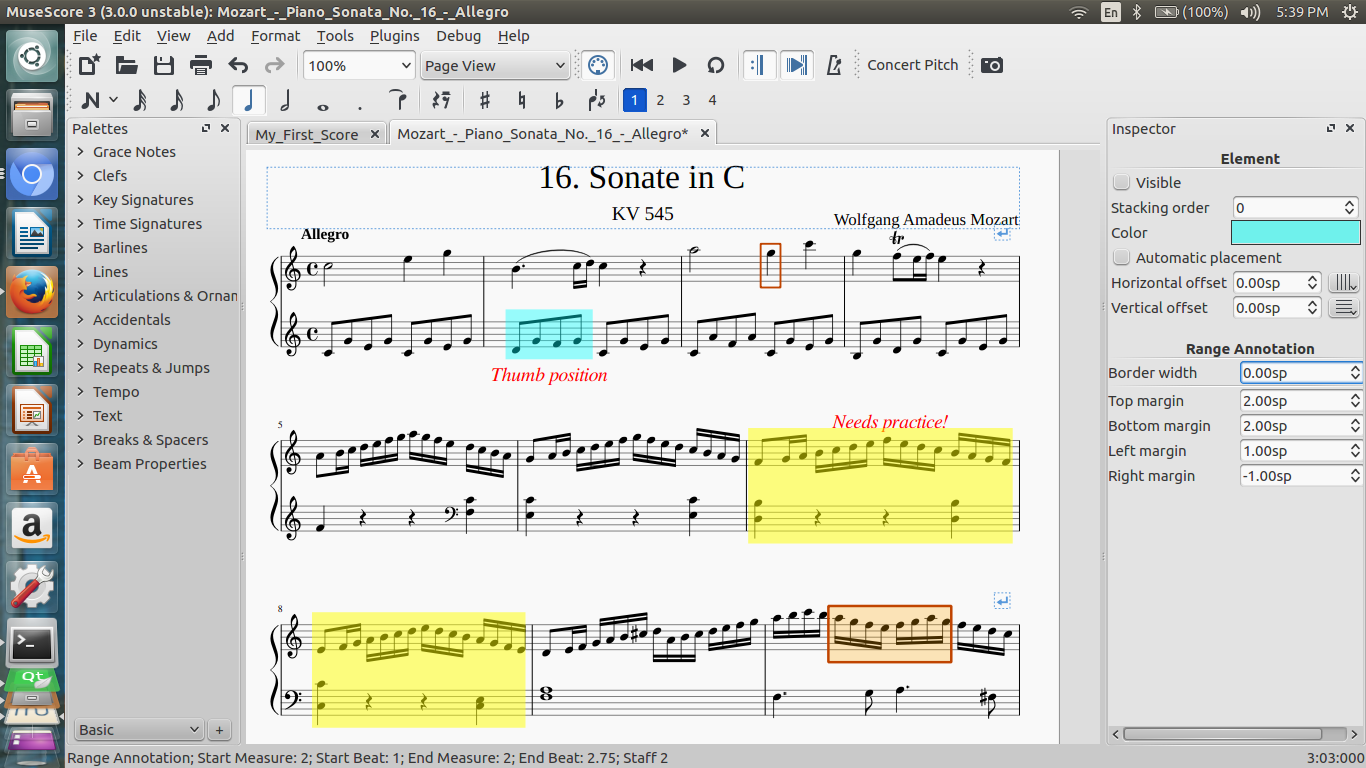Apply a natural accidental
The image size is (1366, 768).
(x=522, y=100)
